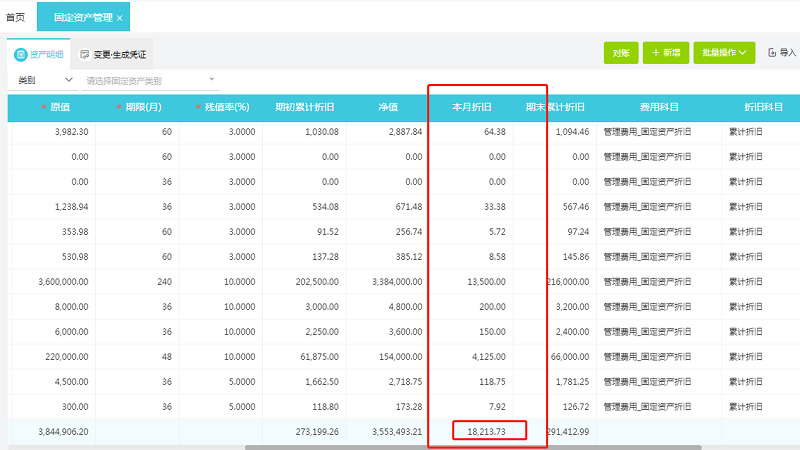Click the 3,553,493.21 total net value
The height and width of the screenshot is (450, 800).
pyautogui.click(x=397, y=432)
